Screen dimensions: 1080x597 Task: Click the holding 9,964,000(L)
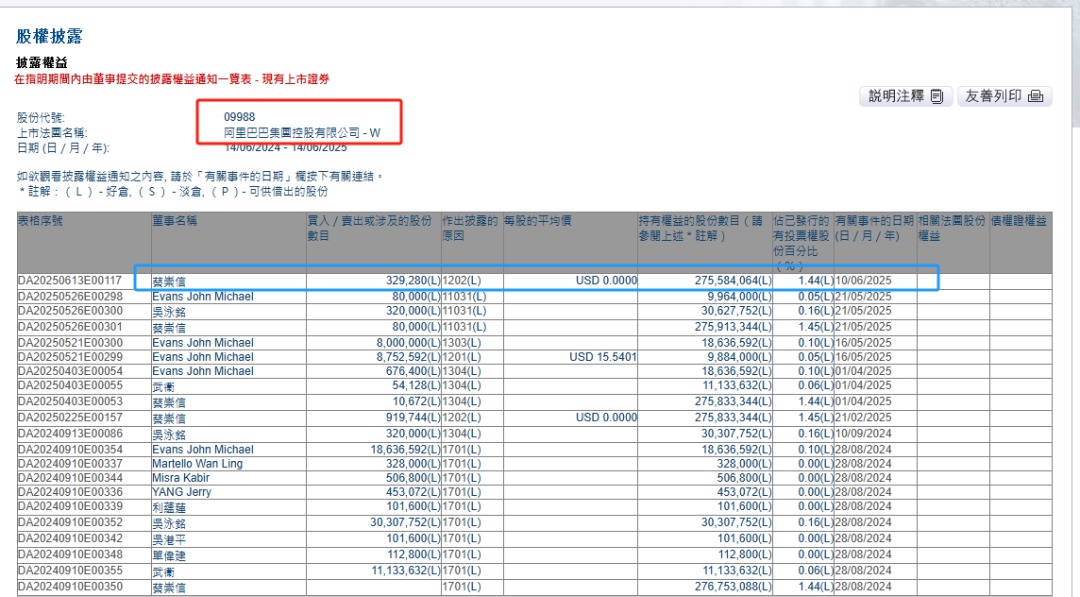[739, 297]
